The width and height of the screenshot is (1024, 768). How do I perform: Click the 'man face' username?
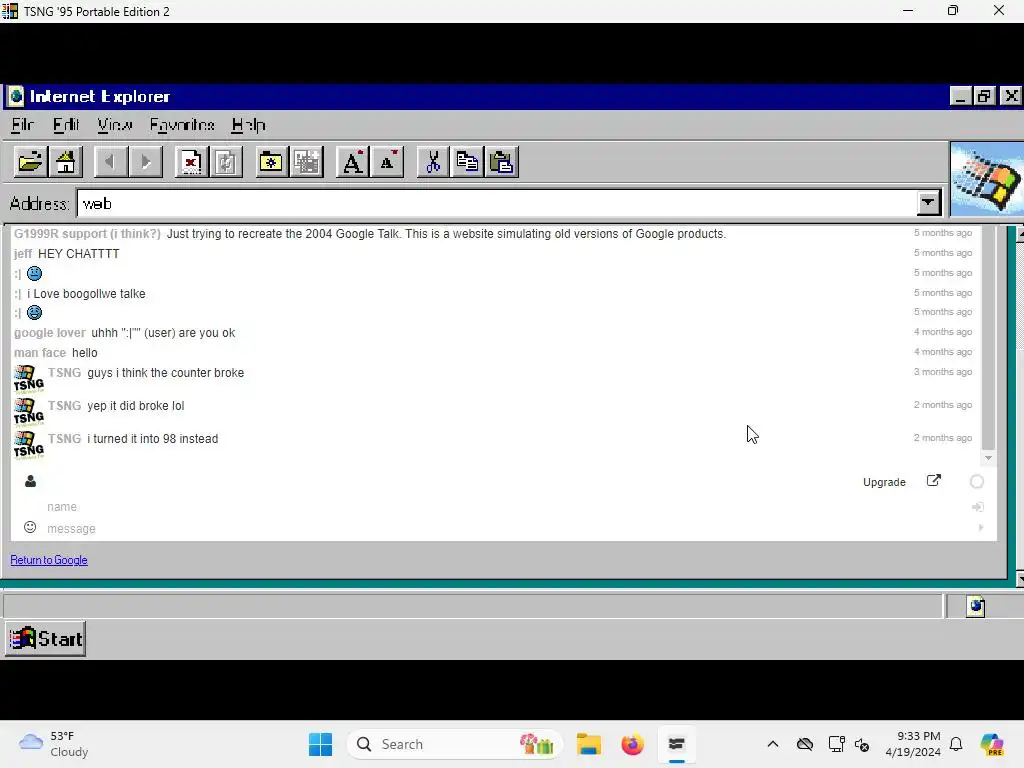40,353
